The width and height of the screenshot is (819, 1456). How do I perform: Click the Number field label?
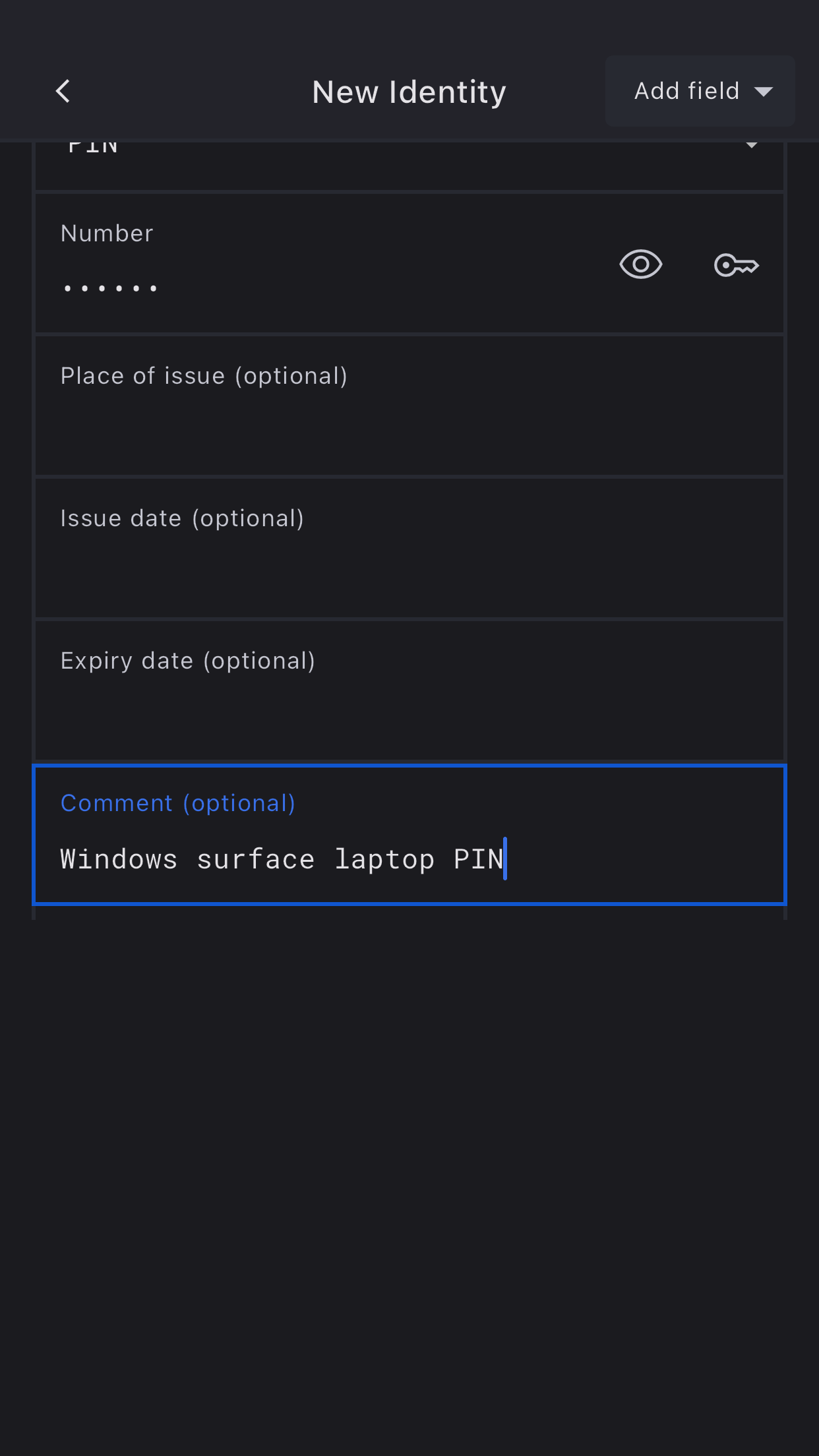[107, 233]
